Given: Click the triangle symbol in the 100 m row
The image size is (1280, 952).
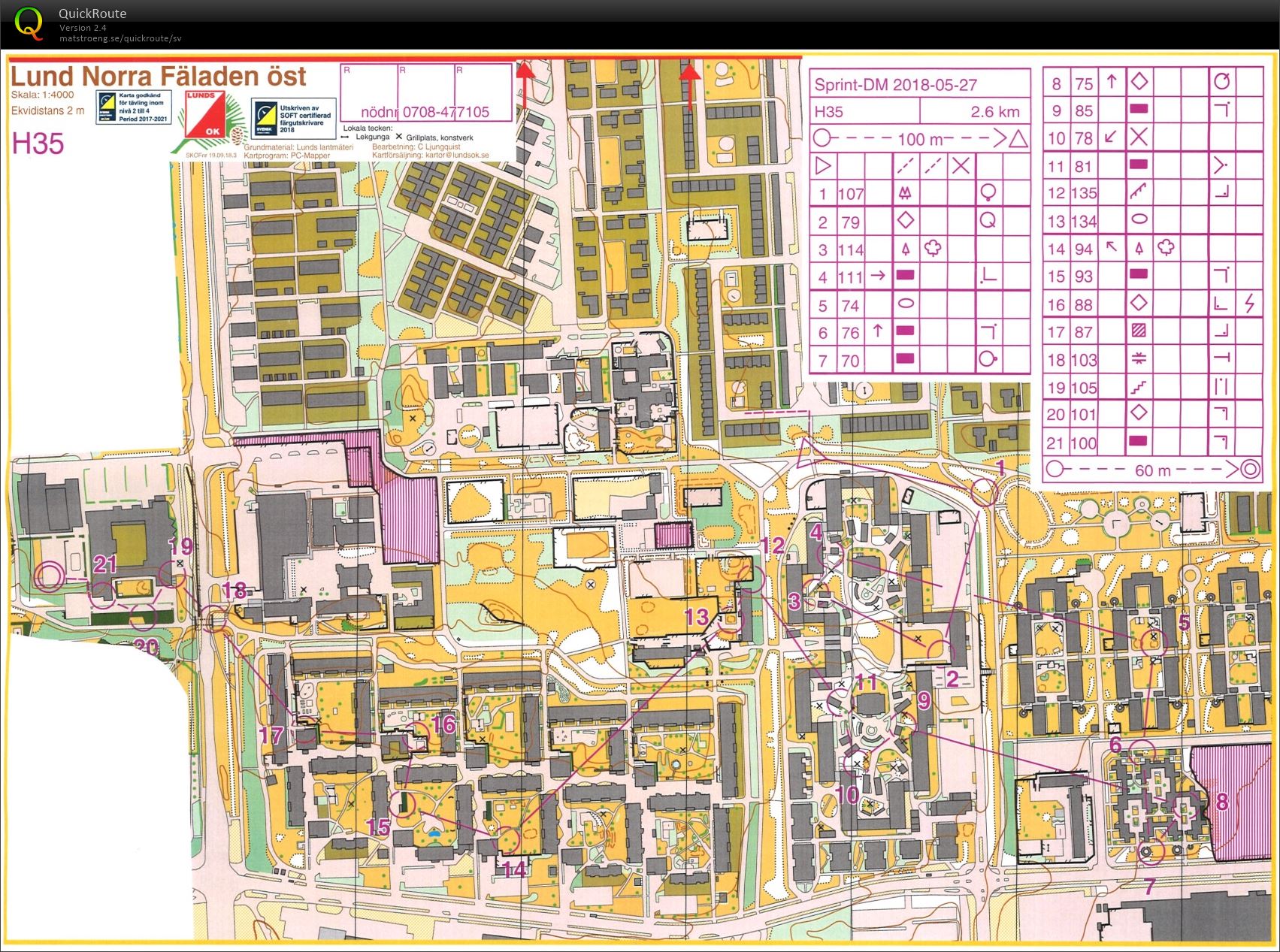Looking at the screenshot, I should tap(1018, 139).
